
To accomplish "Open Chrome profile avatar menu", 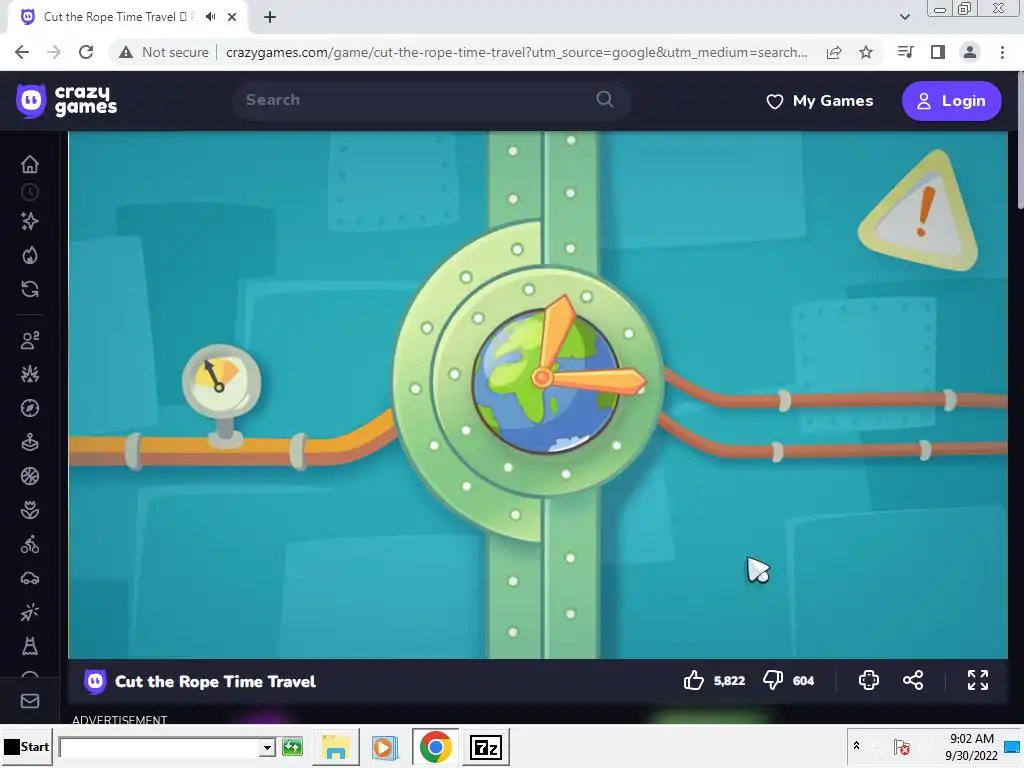I will (x=970, y=52).
